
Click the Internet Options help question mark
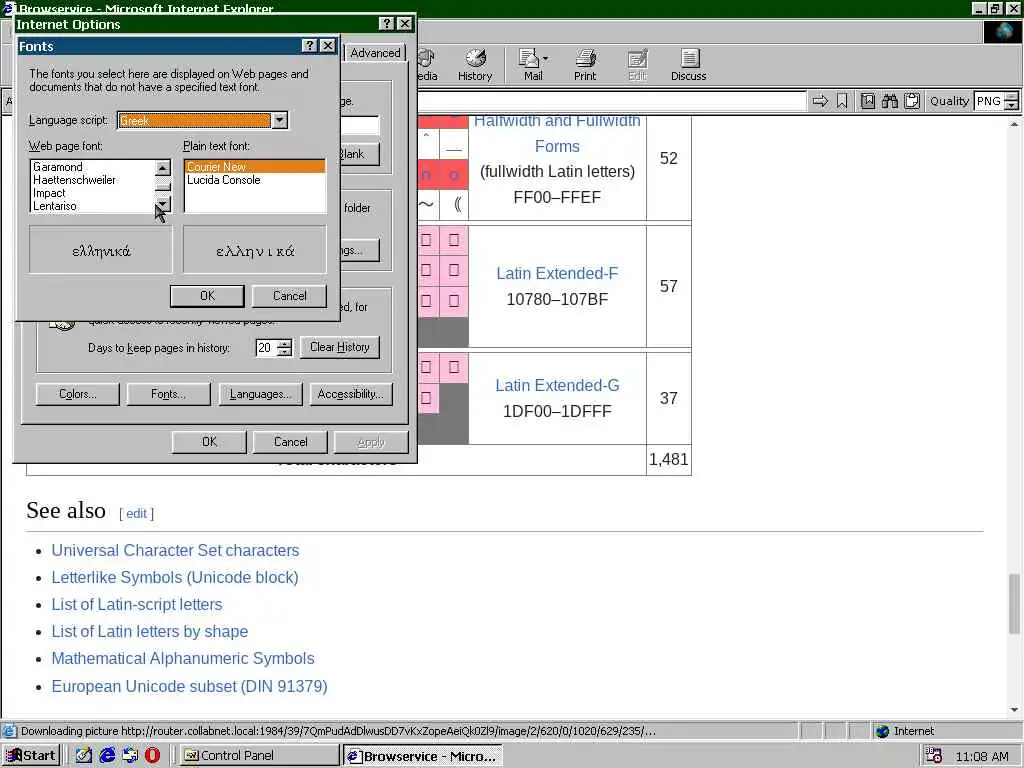pyautogui.click(x=387, y=24)
